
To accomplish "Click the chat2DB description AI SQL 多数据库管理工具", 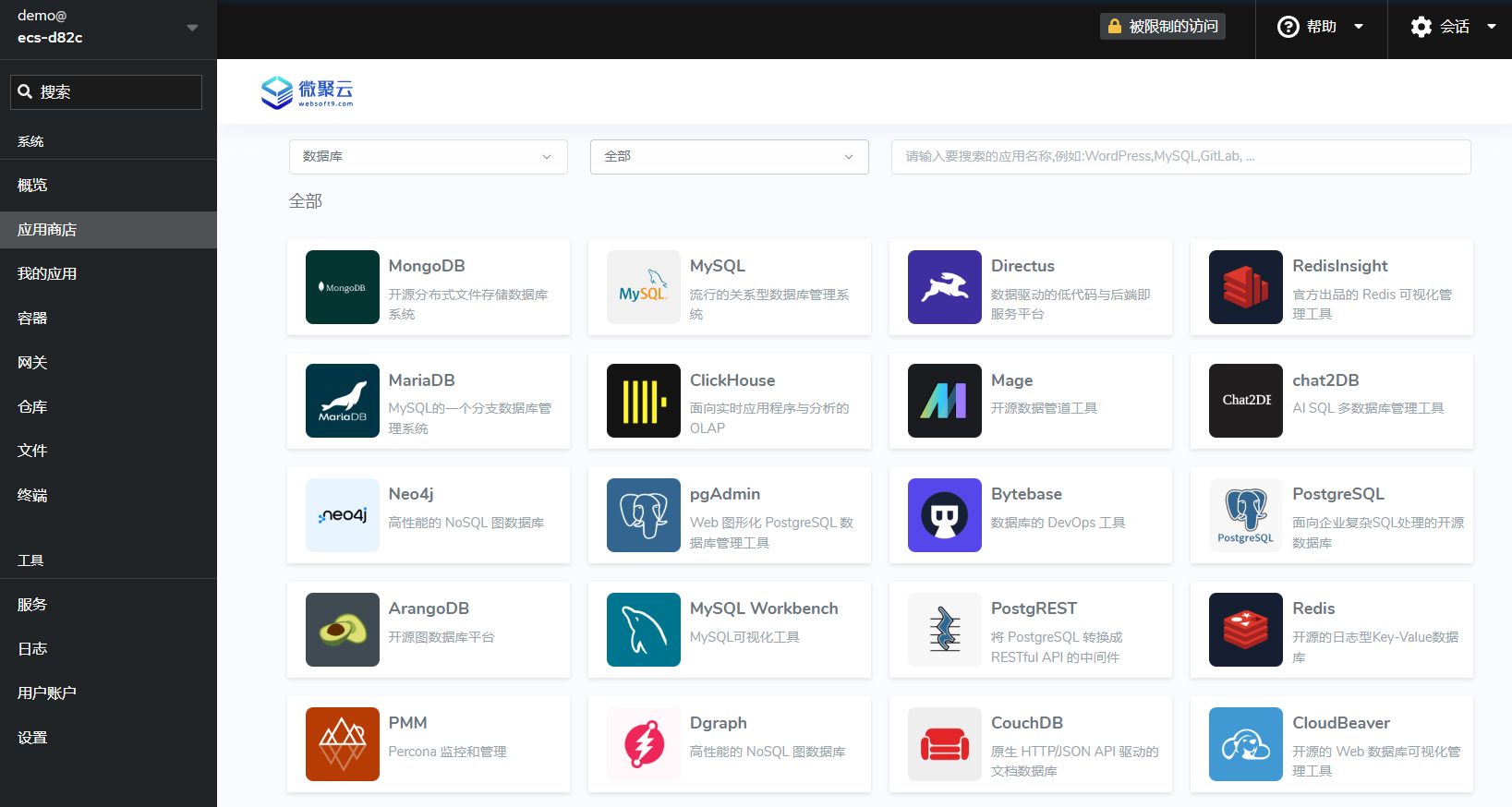I will click(1368, 408).
